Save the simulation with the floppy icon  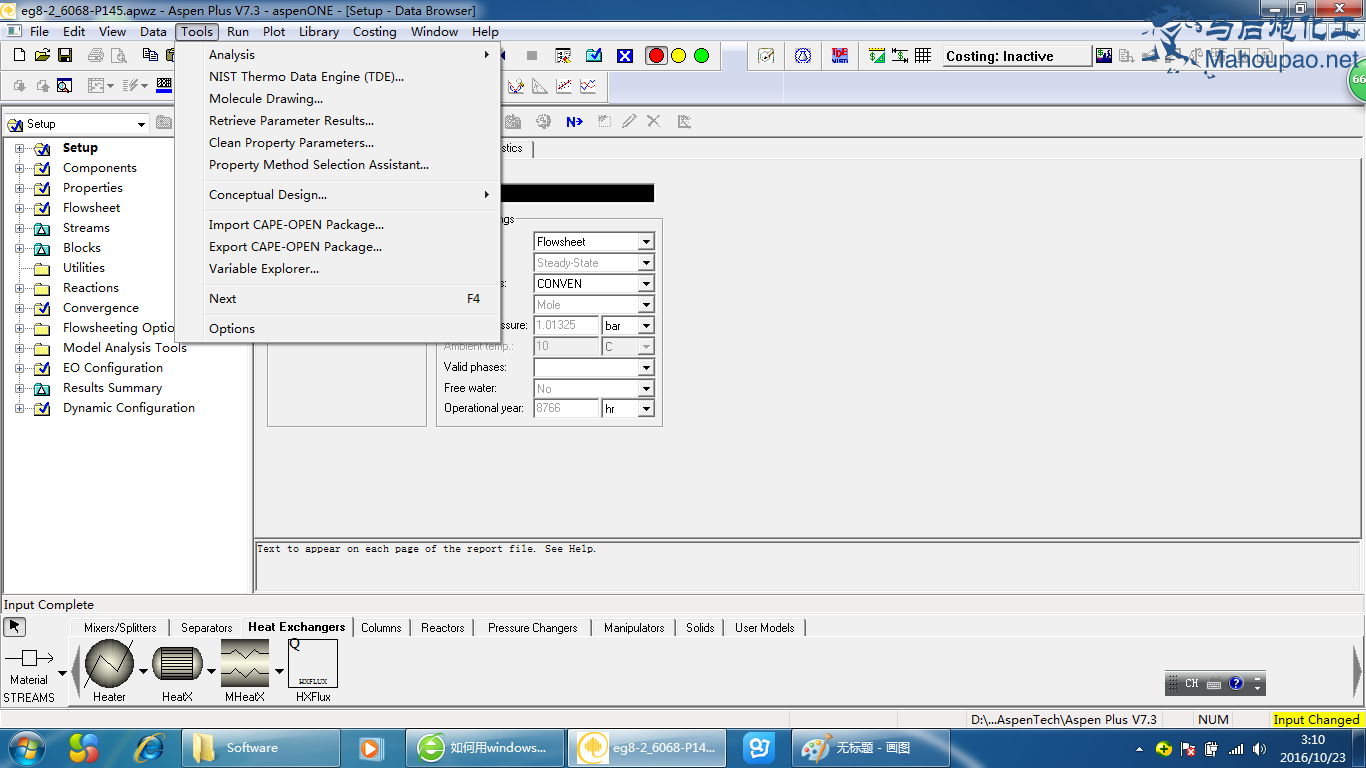point(64,55)
